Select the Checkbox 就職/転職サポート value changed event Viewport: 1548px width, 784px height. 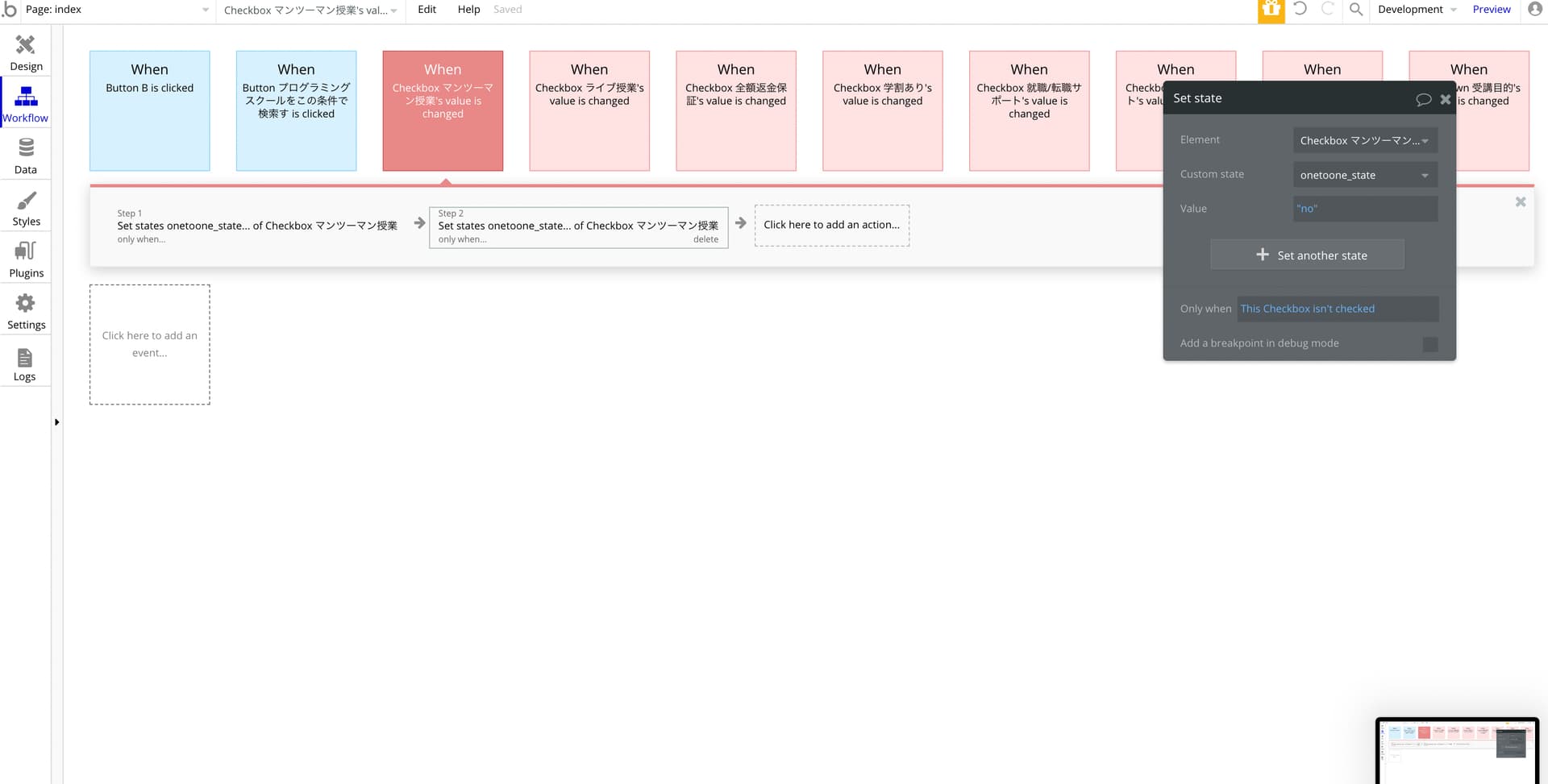tap(1030, 111)
